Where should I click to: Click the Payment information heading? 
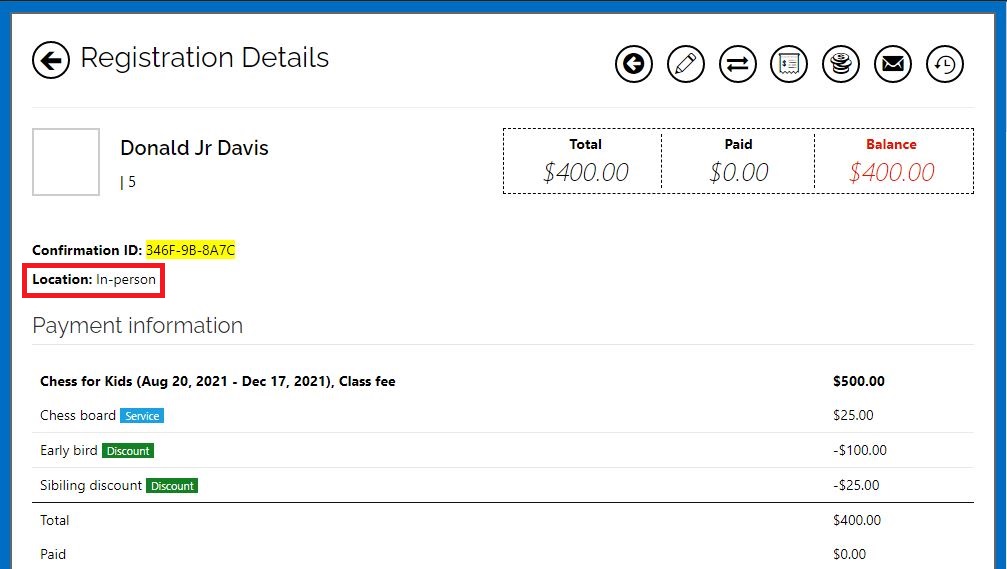click(x=137, y=326)
